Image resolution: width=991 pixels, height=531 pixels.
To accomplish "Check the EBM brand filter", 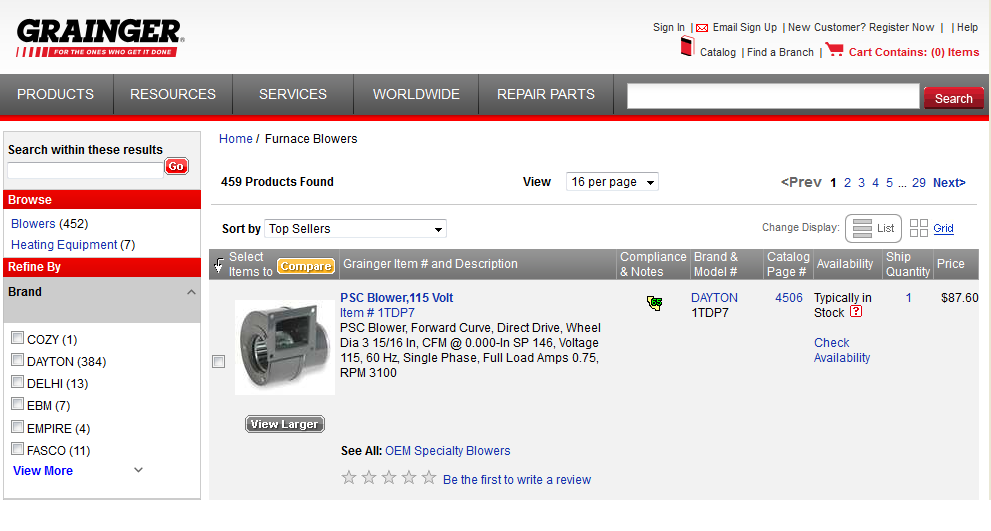I will (x=18, y=404).
